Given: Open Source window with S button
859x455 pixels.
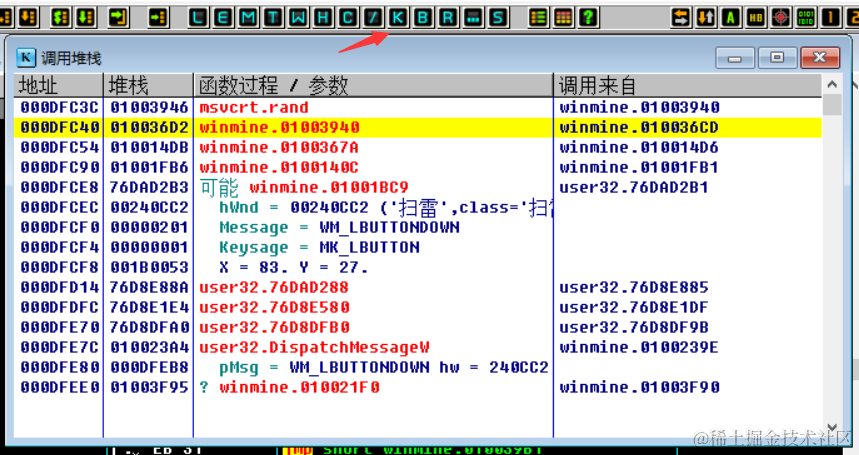Looking at the screenshot, I should [x=498, y=18].
